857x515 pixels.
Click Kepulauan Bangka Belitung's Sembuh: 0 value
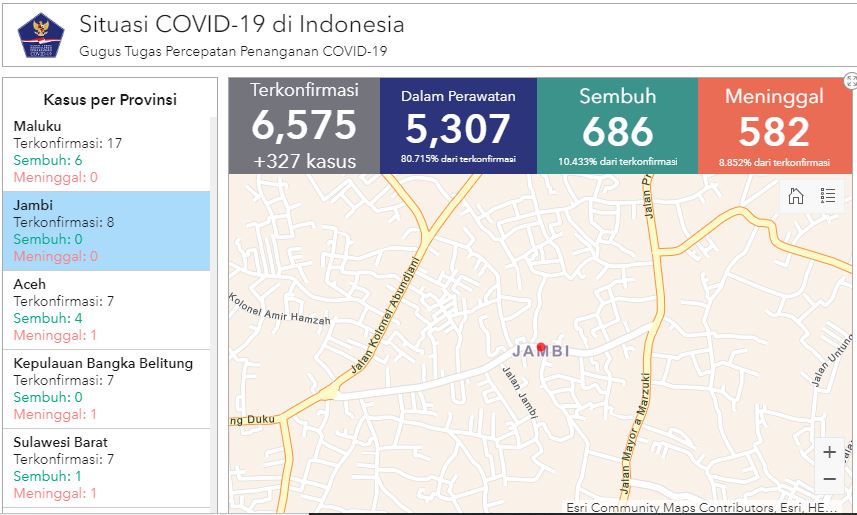click(48, 397)
